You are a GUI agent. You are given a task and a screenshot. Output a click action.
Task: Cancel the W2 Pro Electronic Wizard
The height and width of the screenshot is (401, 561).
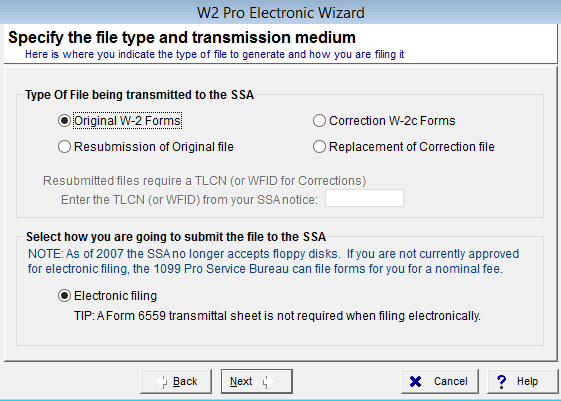click(x=440, y=381)
